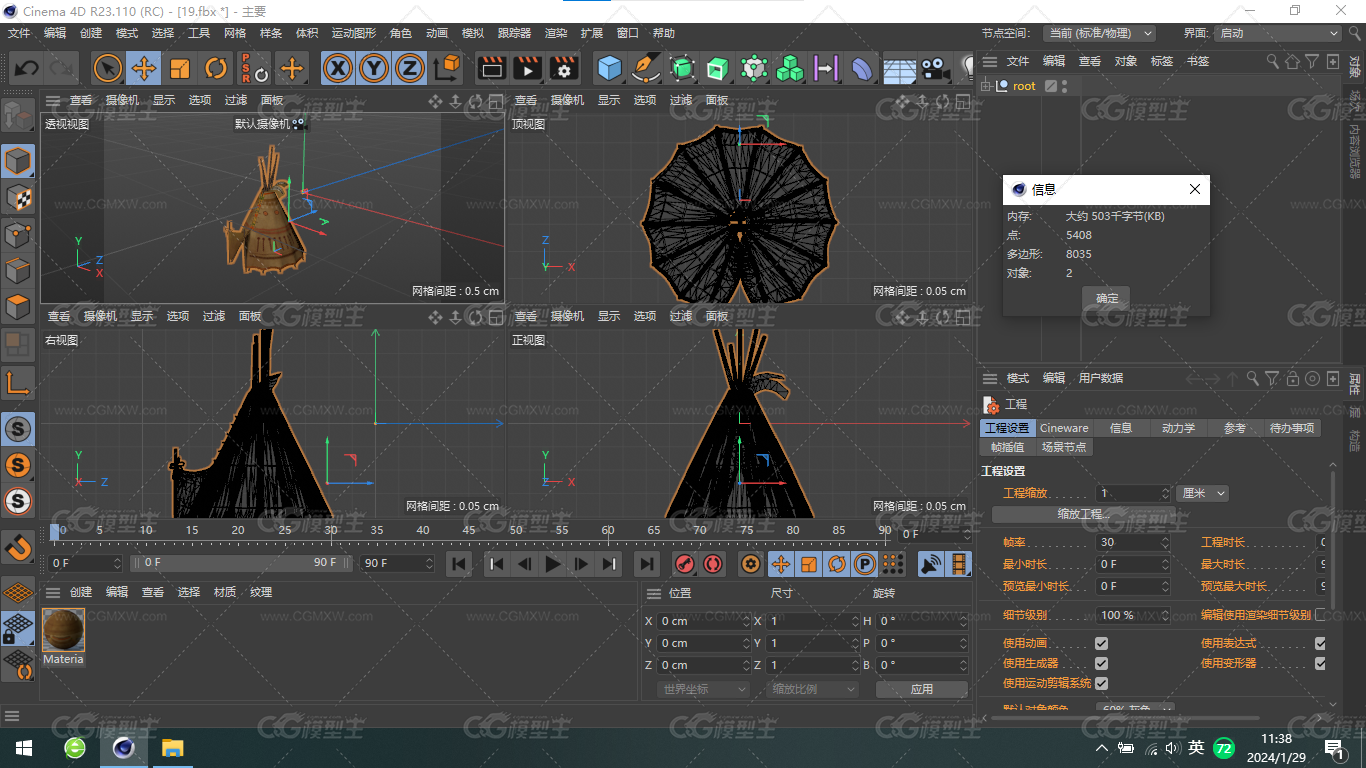Click the Undo arrow in top toolbar
The height and width of the screenshot is (768, 1366).
(26, 68)
